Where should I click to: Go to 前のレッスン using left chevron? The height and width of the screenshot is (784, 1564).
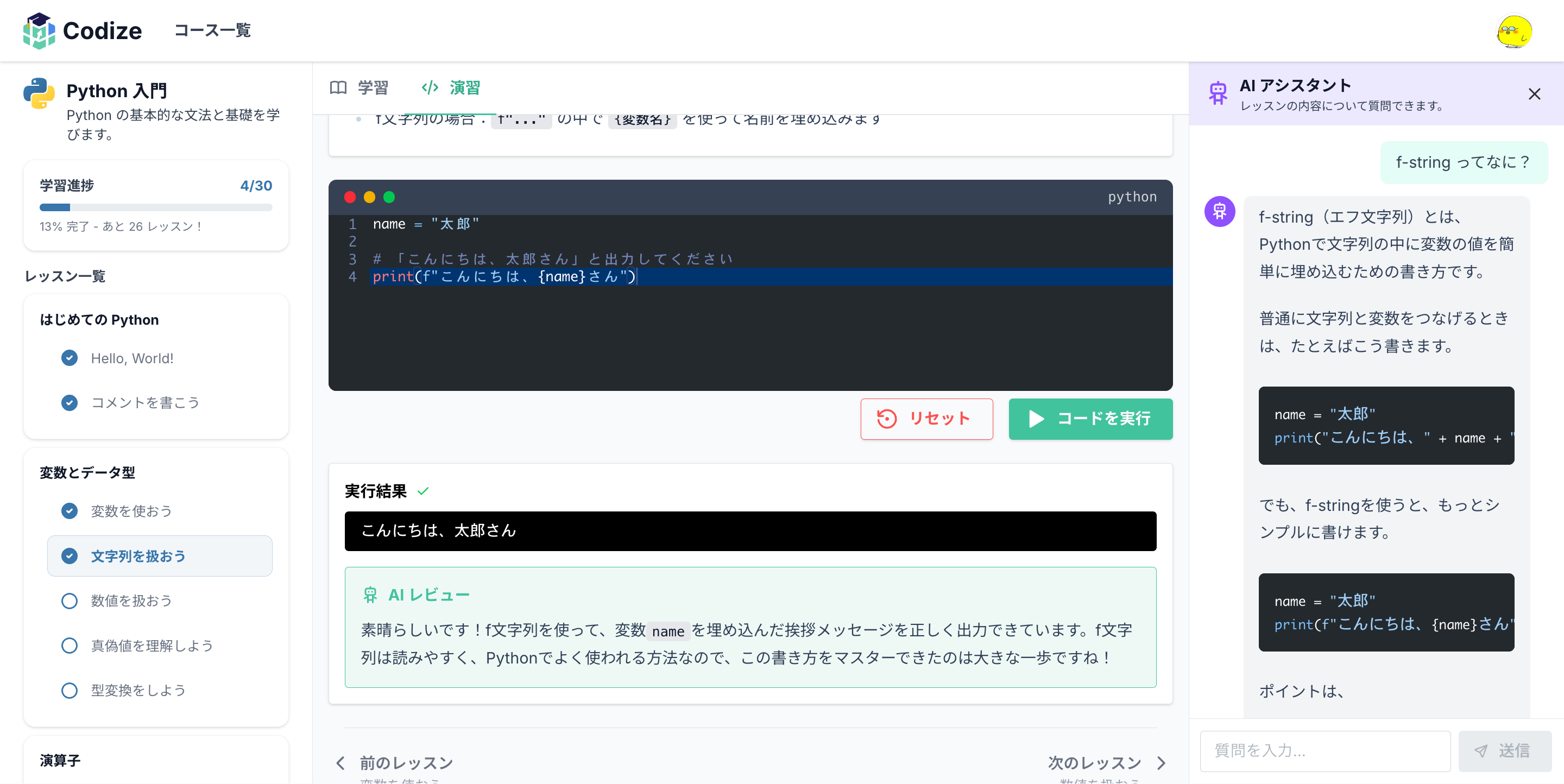click(340, 763)
